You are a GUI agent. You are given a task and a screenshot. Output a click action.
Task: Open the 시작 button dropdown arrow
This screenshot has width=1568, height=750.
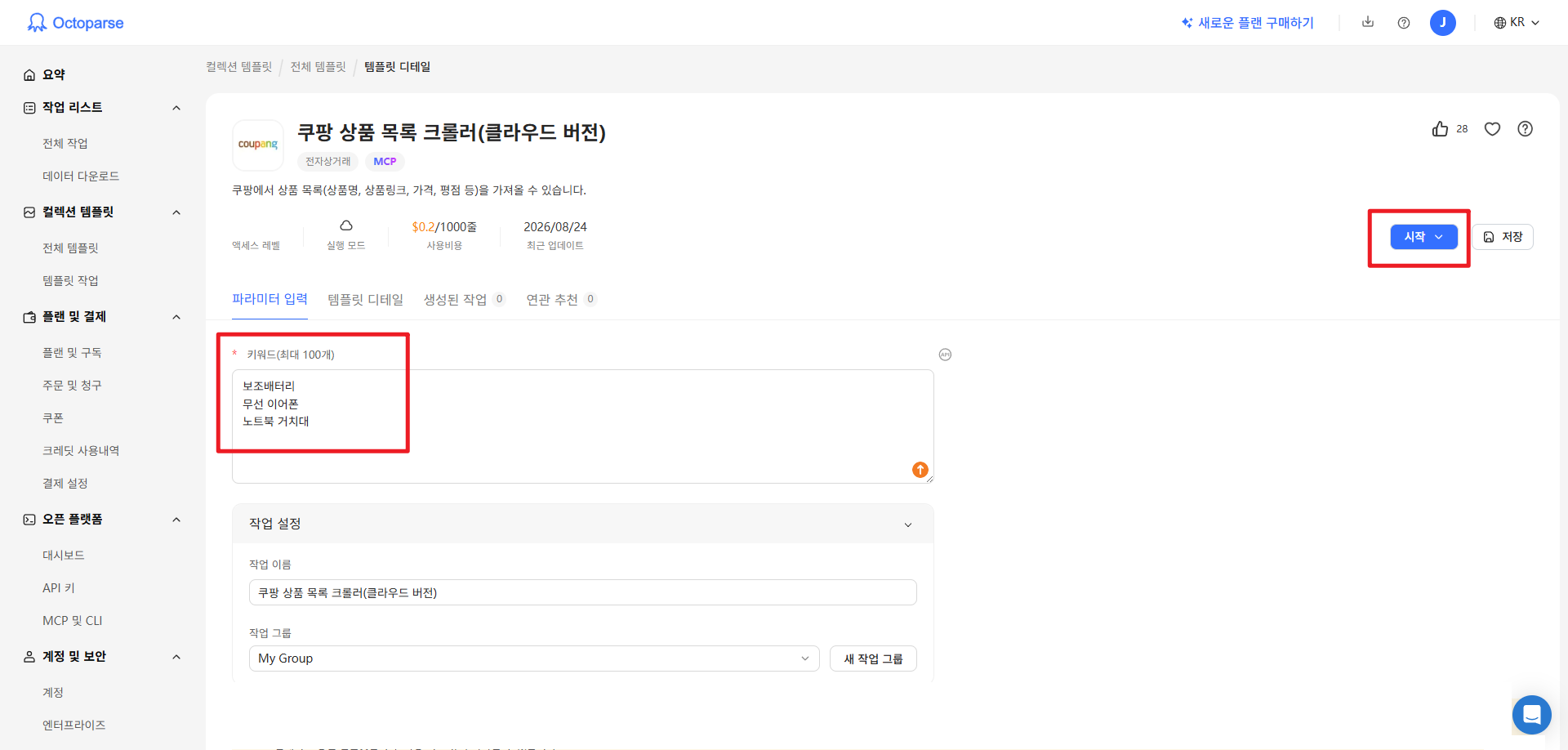coord(1439,237)
